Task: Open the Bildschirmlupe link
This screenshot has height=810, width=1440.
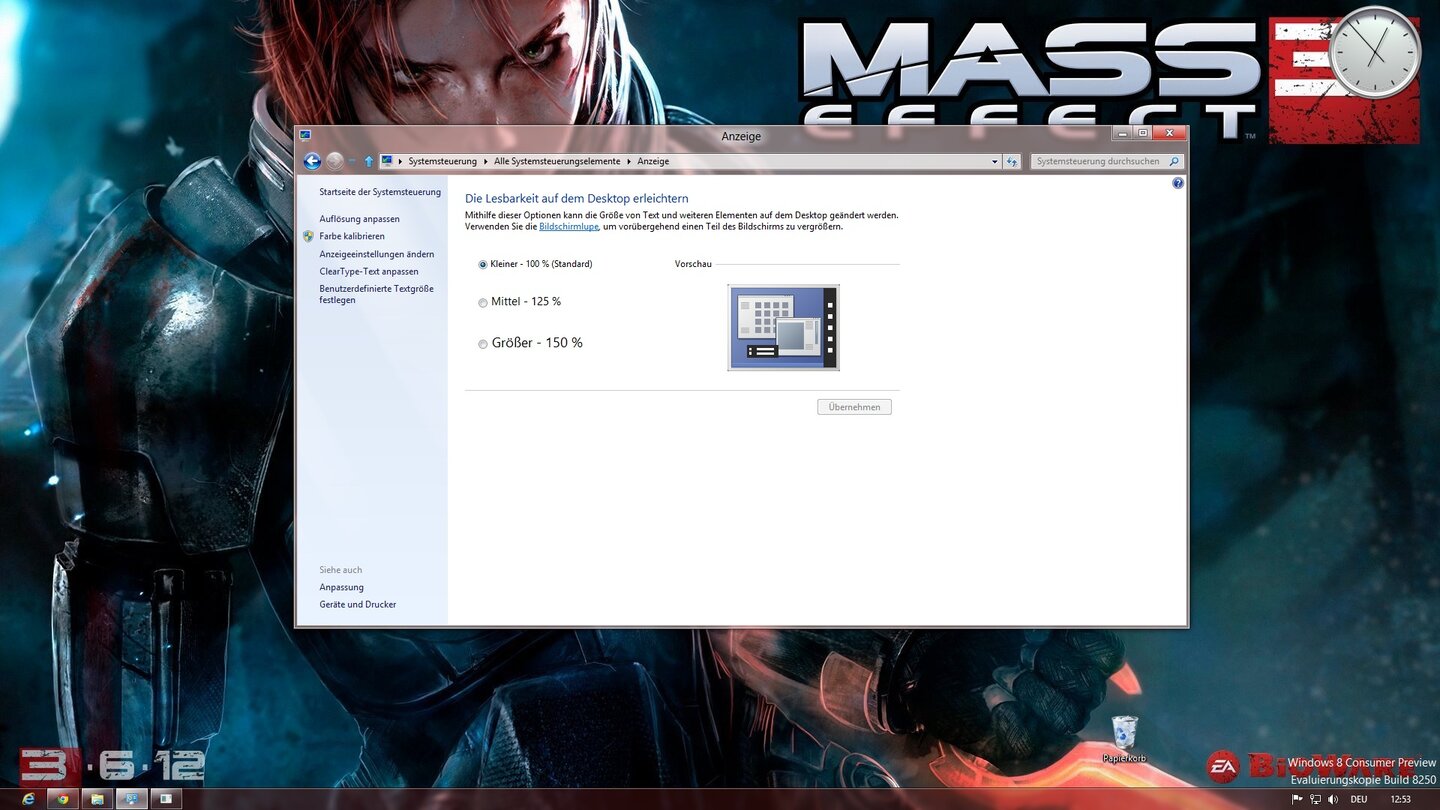Action: [569, 227]
